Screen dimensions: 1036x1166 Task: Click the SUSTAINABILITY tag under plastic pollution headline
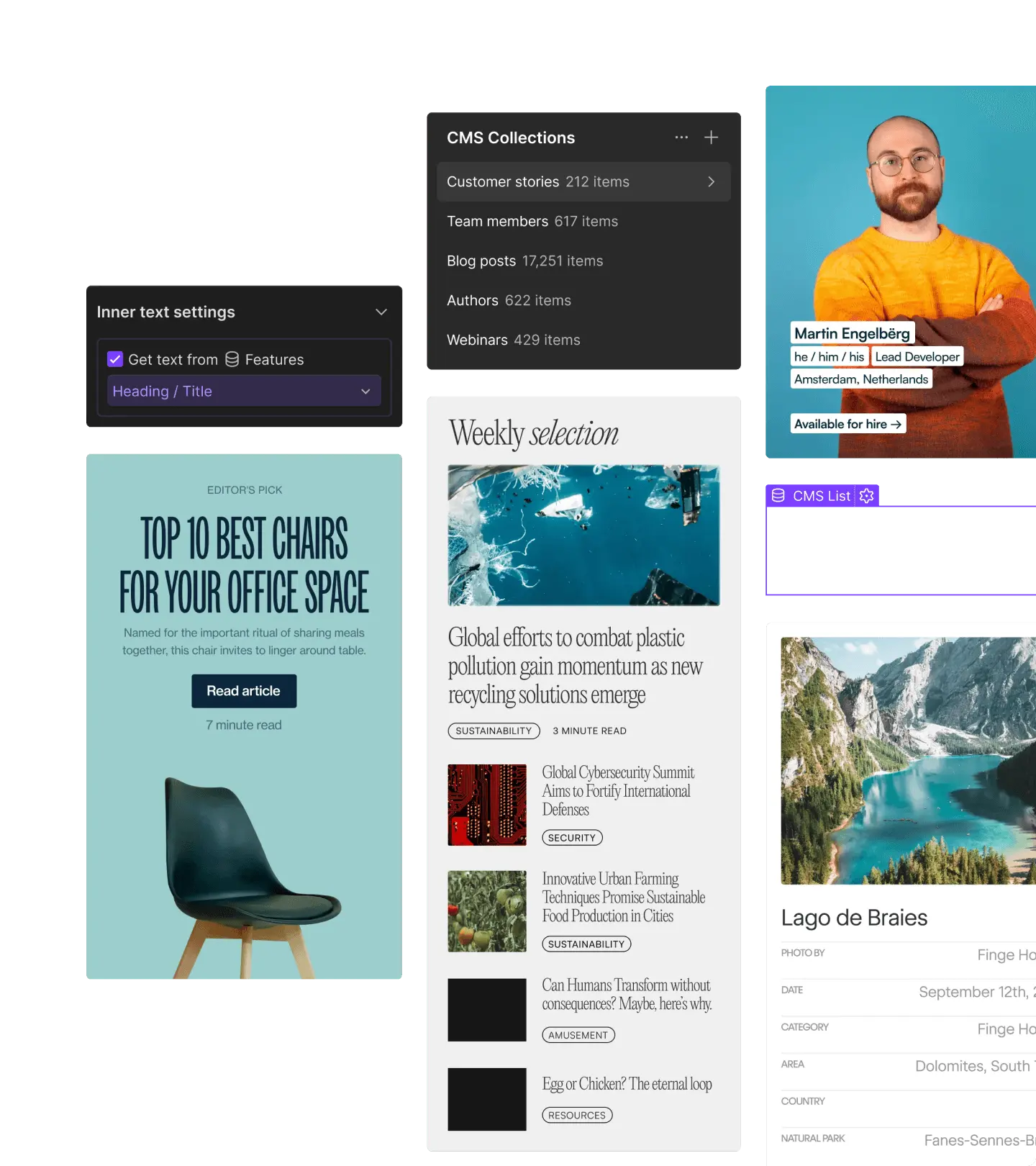click(494, 731)
